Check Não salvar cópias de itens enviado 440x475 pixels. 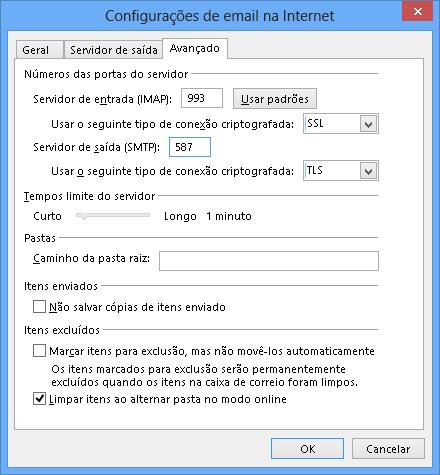(x=39, y=307)
